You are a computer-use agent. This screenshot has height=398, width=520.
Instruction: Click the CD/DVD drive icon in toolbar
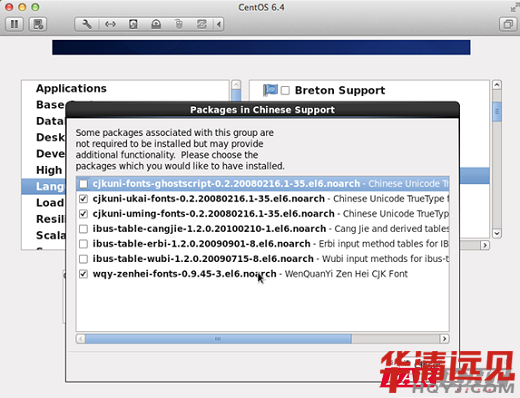tap(156, 24)
